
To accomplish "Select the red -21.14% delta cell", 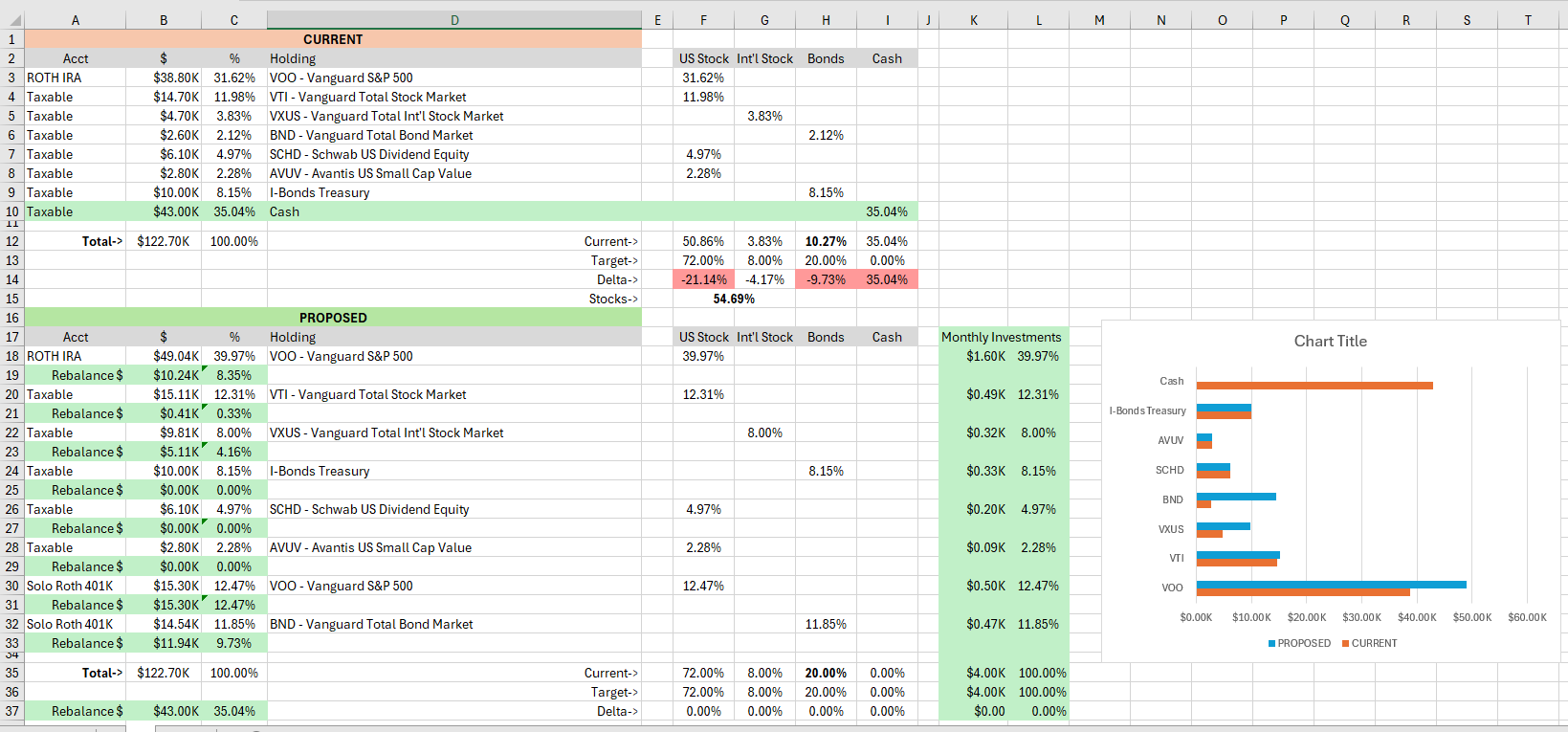I will [704, 279].
